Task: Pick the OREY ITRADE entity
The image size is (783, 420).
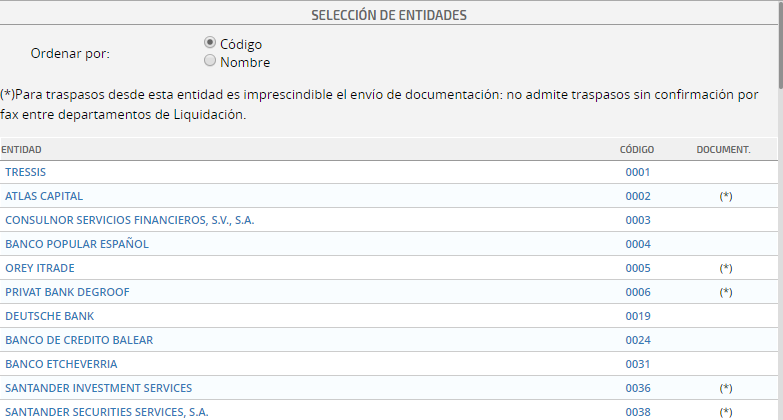Action: click(x=40, y=268)
